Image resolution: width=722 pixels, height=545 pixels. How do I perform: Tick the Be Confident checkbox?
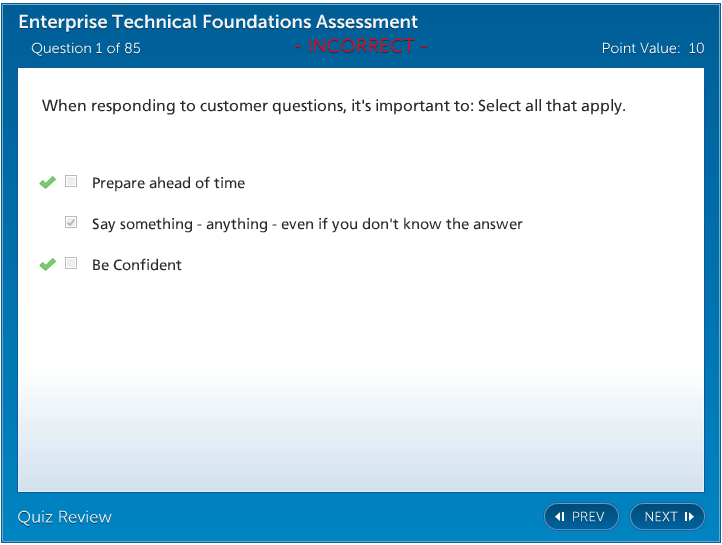tap(71, 264)
